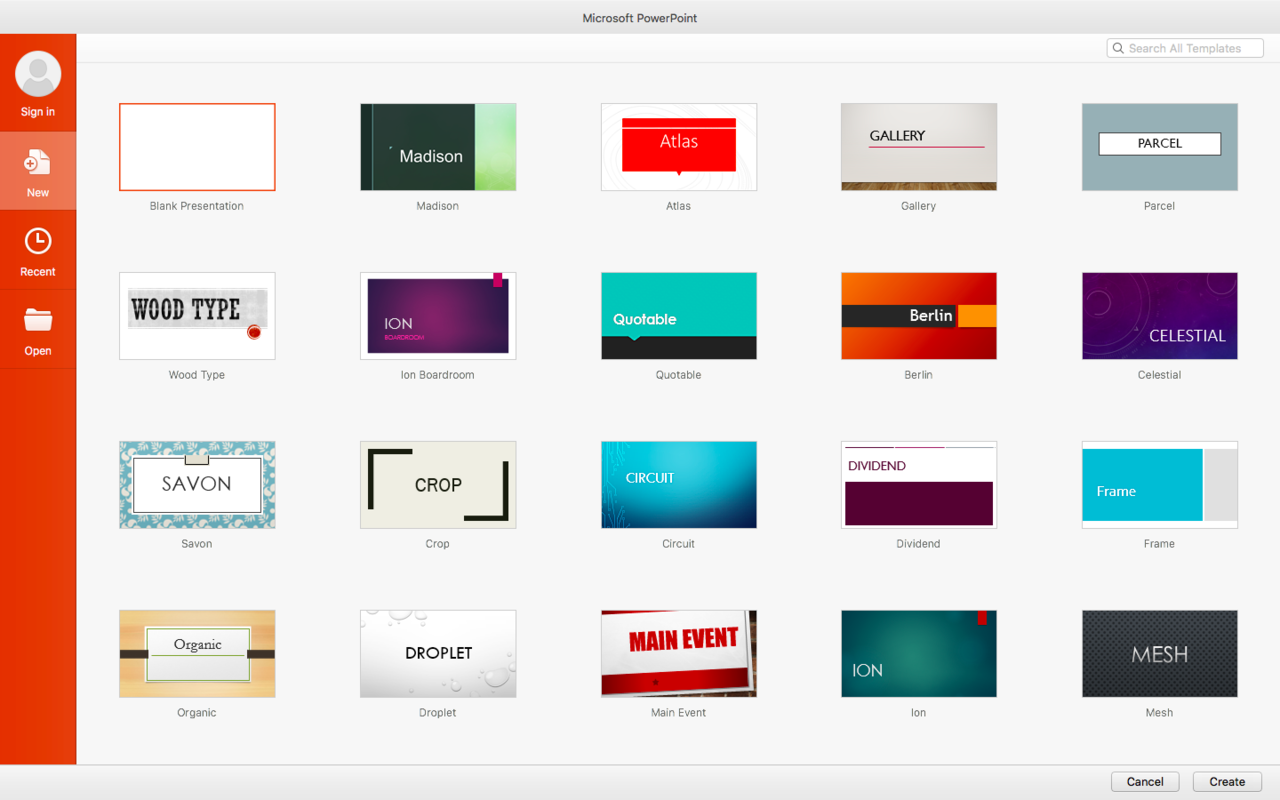Choose the Mesh template thumbnail
This screenshot has width=1280, height=800.
[1160, 654]
